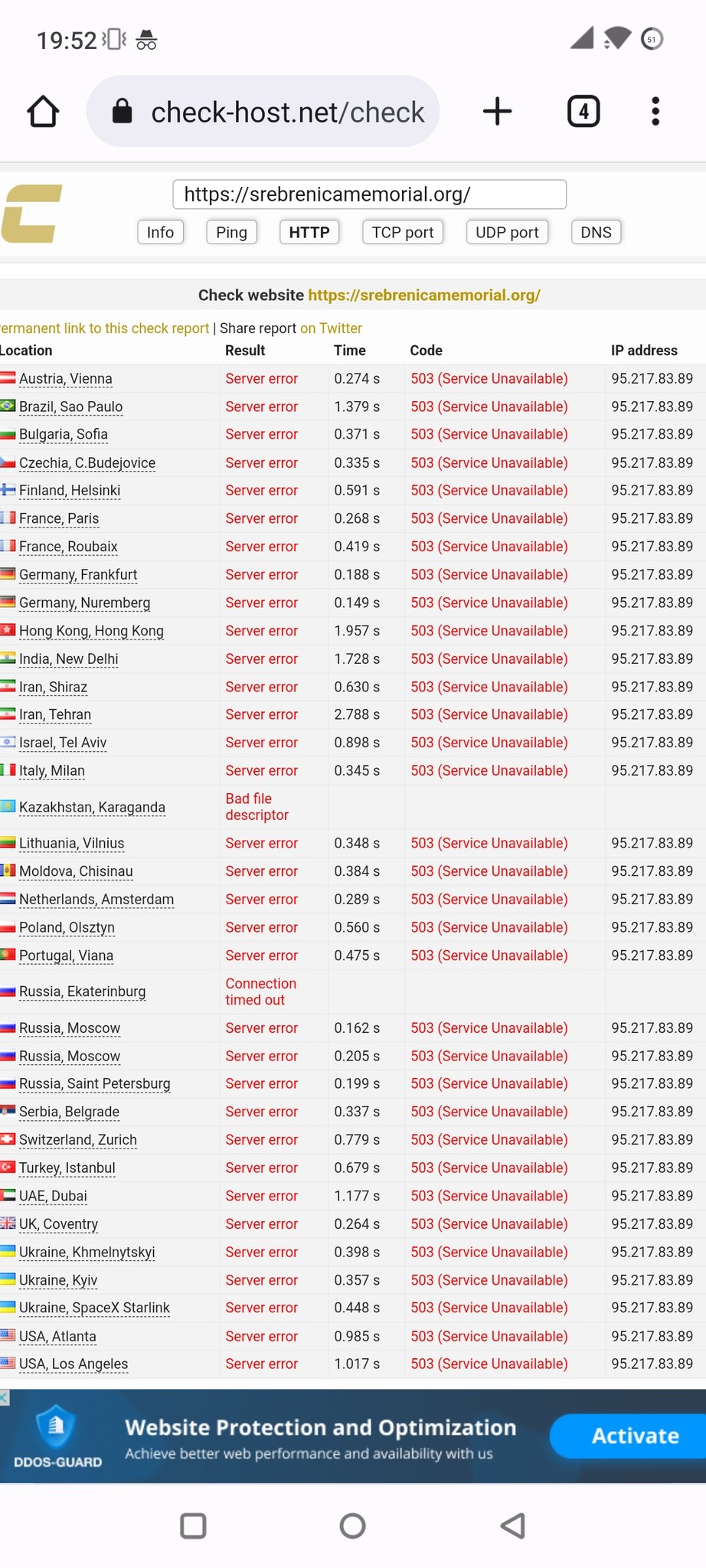
Task: Click the check-host gold logo
Action: tap(31, 214)
